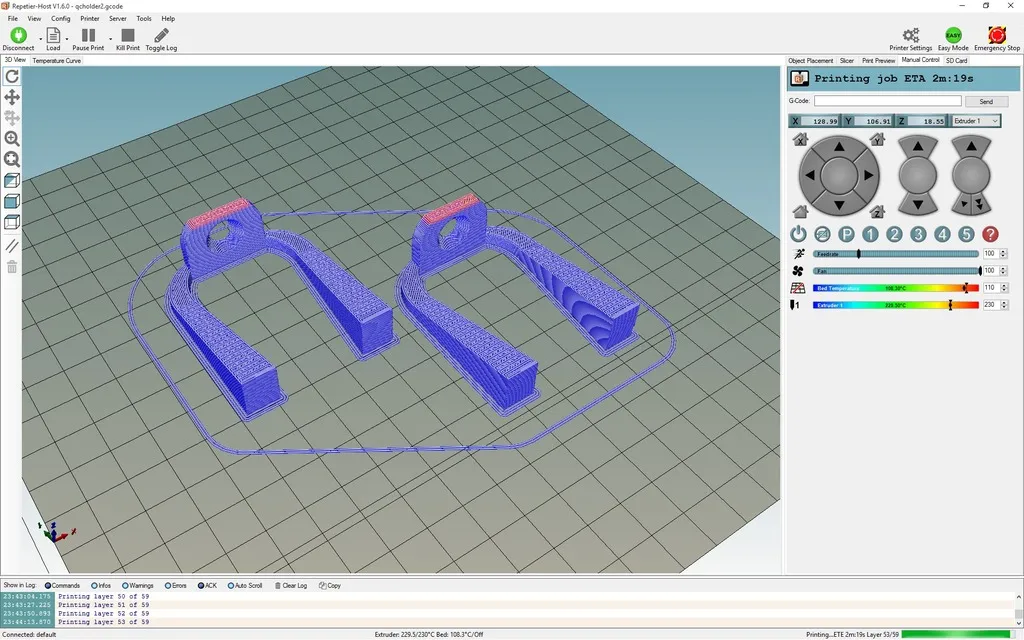Pause the print from the toolbar
This screenshot has height=640, width=1024.
coord(88,38)
